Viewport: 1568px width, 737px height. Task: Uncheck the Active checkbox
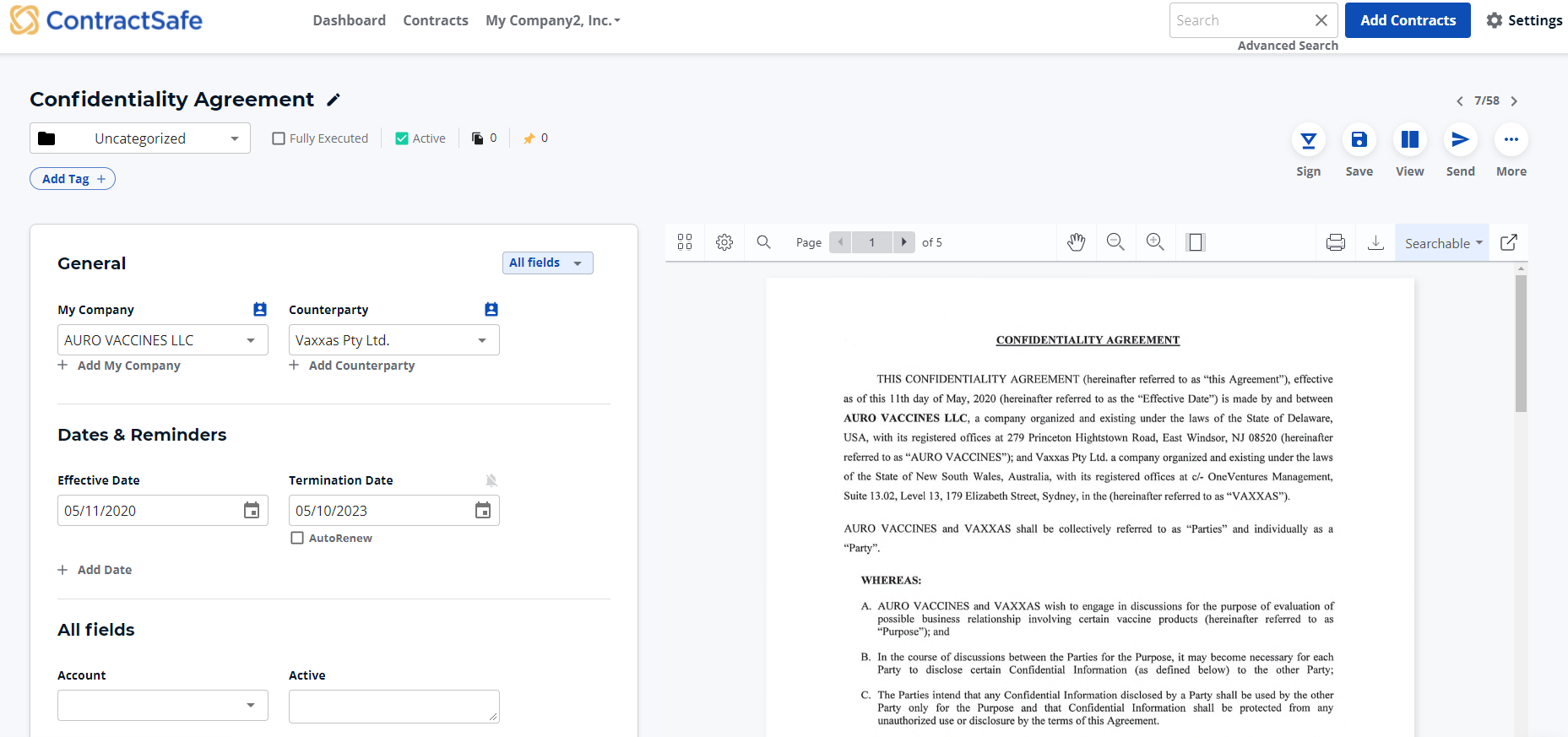(x=402, y=138)
